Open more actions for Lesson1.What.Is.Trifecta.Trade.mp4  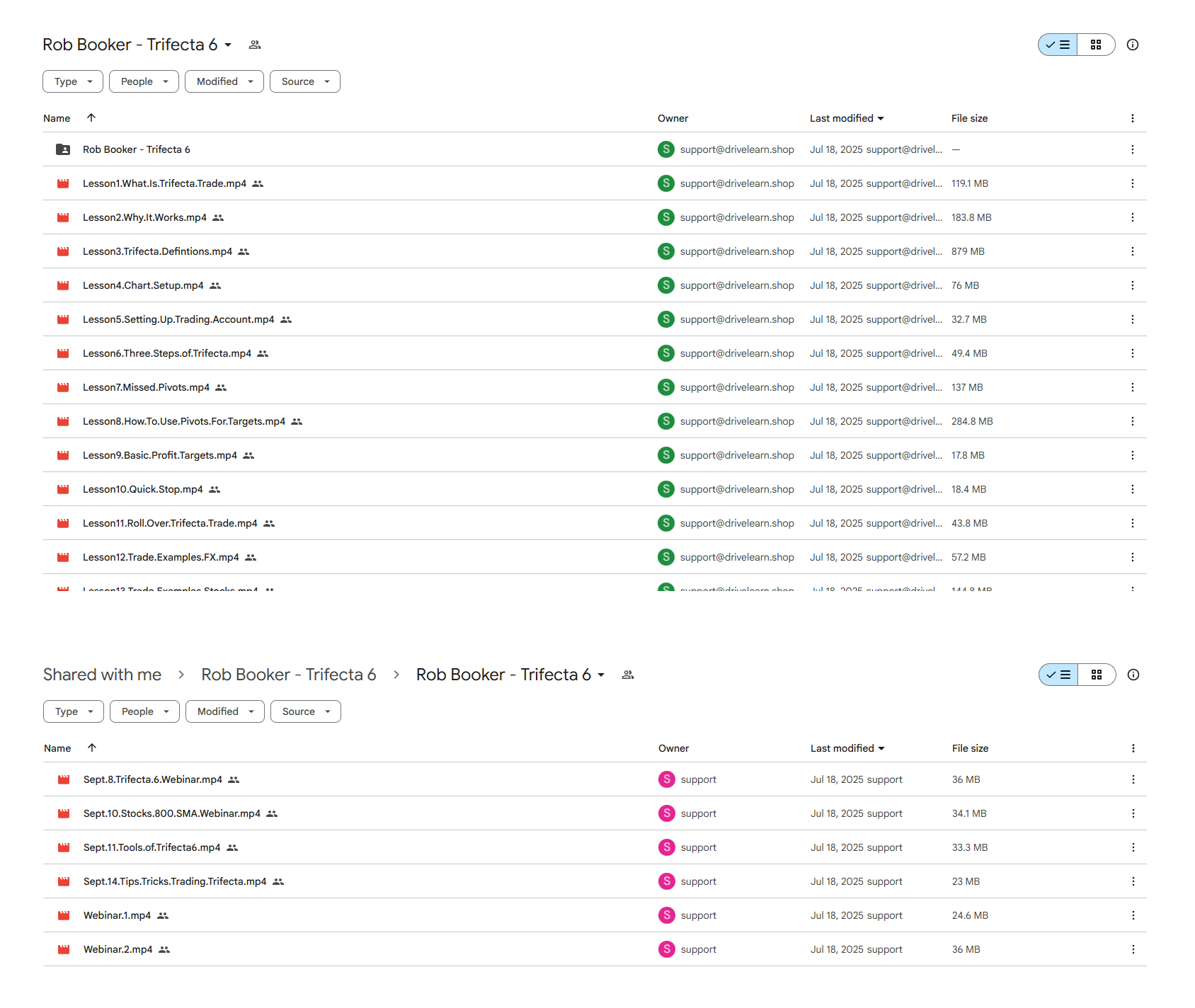pos(1133,183)
